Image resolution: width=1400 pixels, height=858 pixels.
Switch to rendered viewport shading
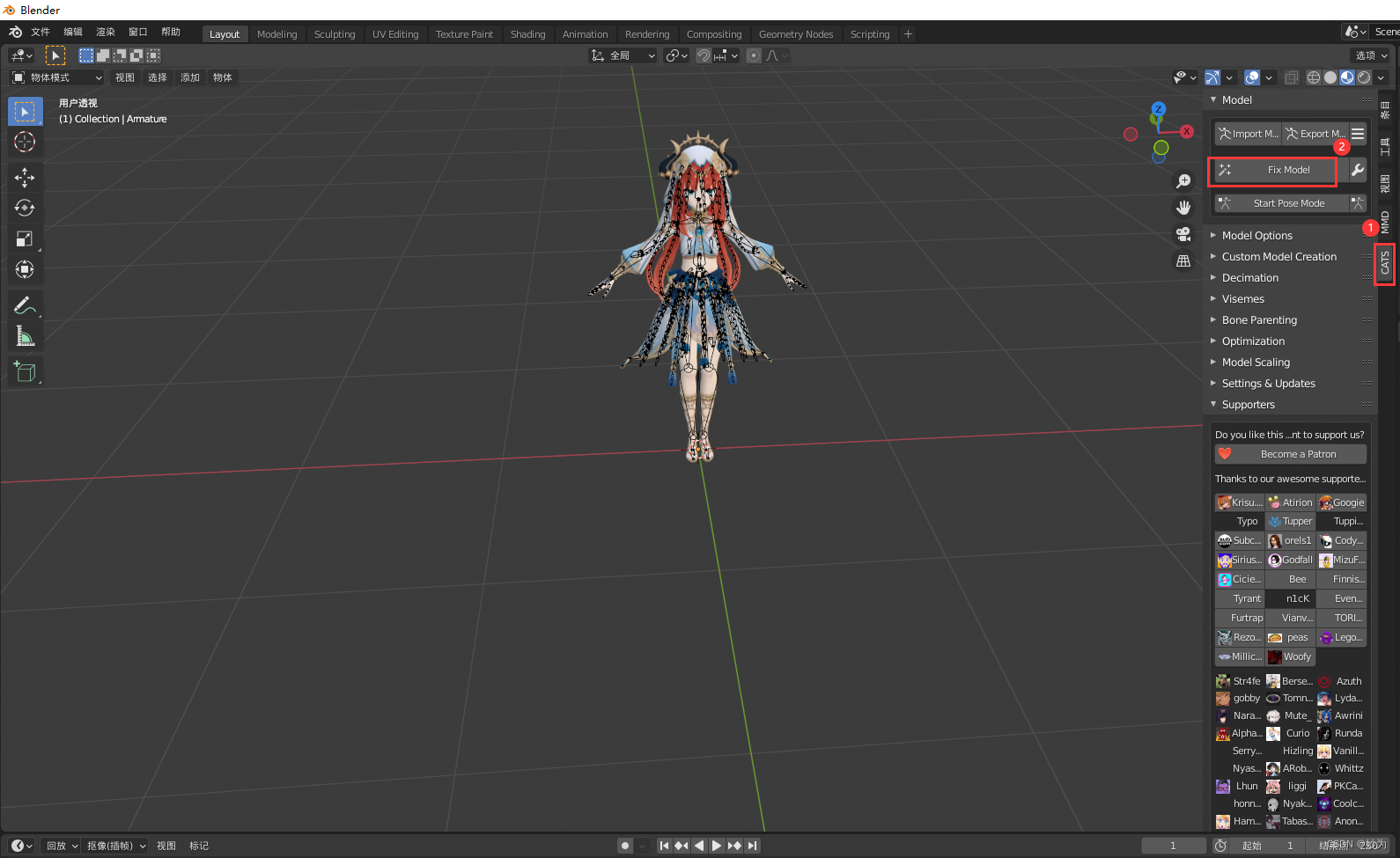(x=1364, y=77)
